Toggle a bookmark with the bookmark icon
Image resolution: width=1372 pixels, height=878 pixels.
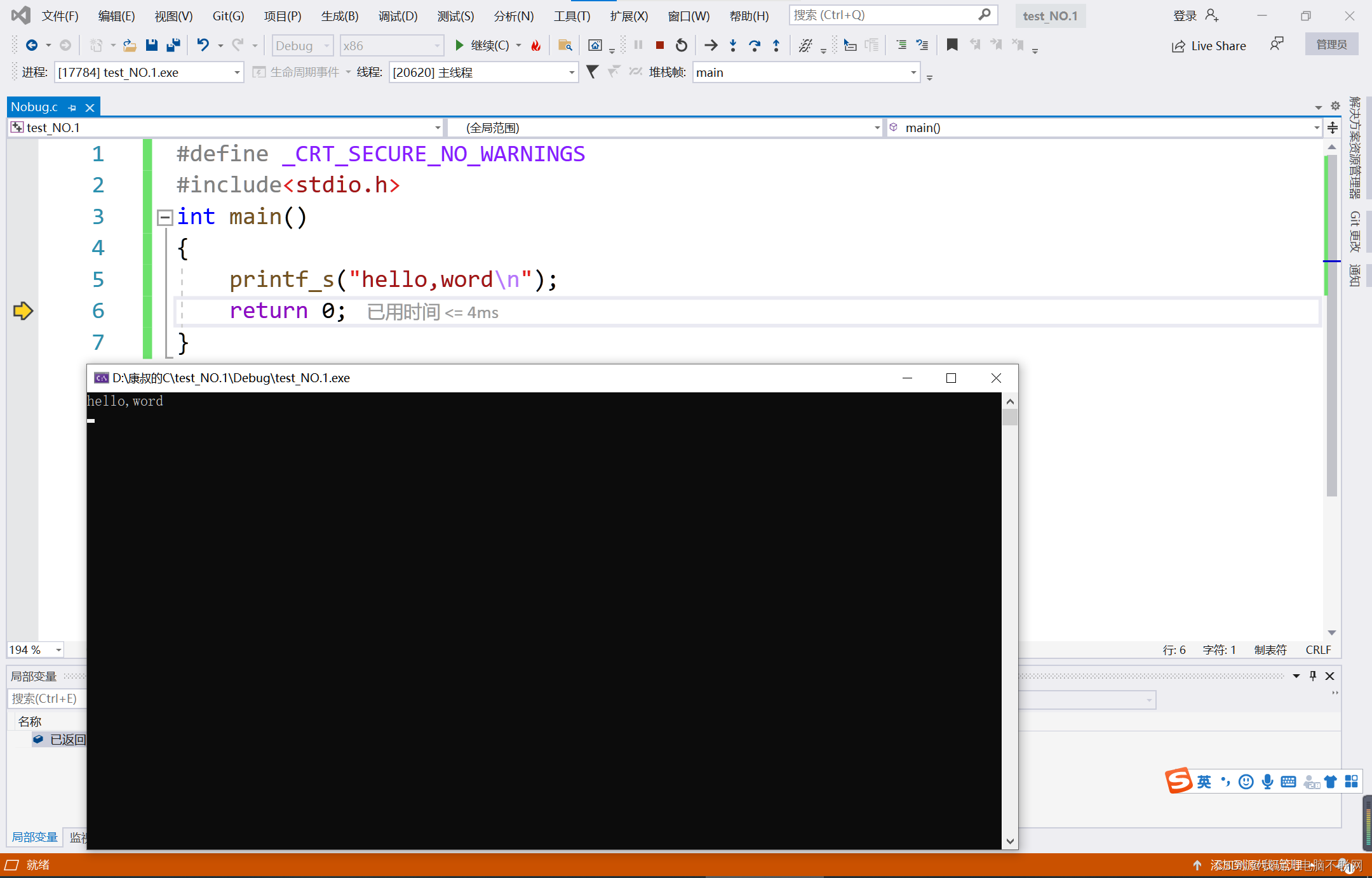(952, 45)
